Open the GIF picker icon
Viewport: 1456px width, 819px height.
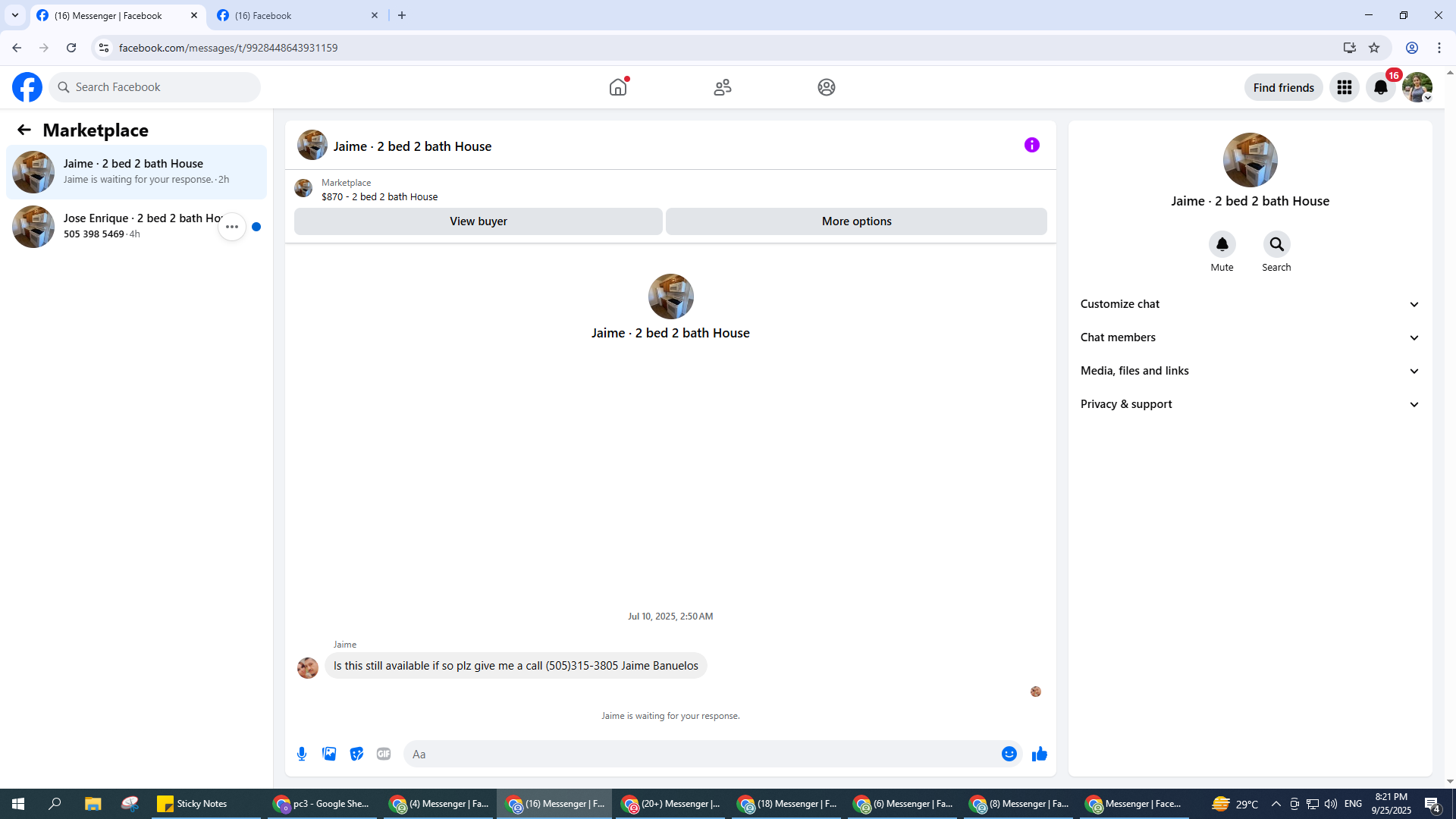point(384,754)
